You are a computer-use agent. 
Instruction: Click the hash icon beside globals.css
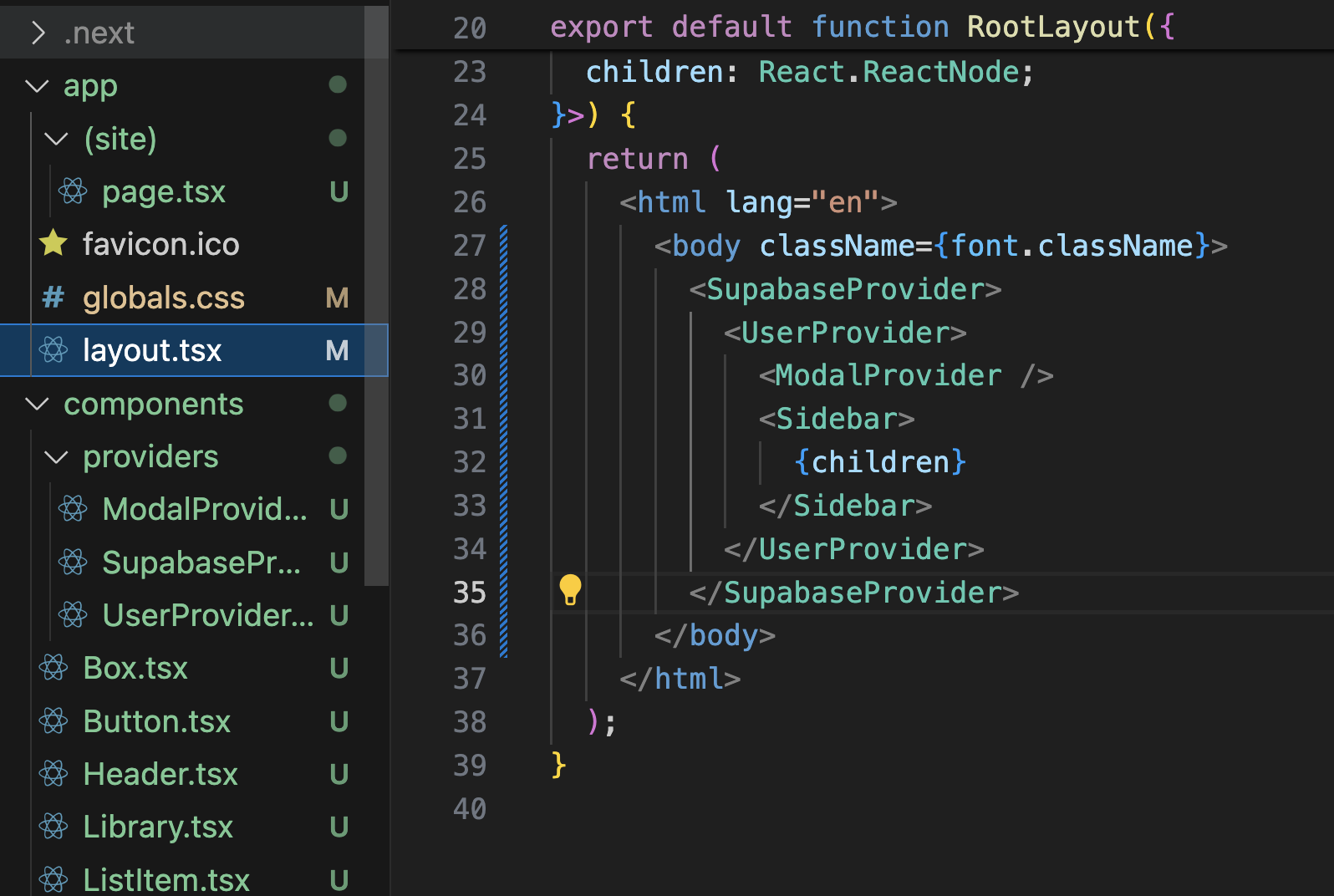point(53,297)
